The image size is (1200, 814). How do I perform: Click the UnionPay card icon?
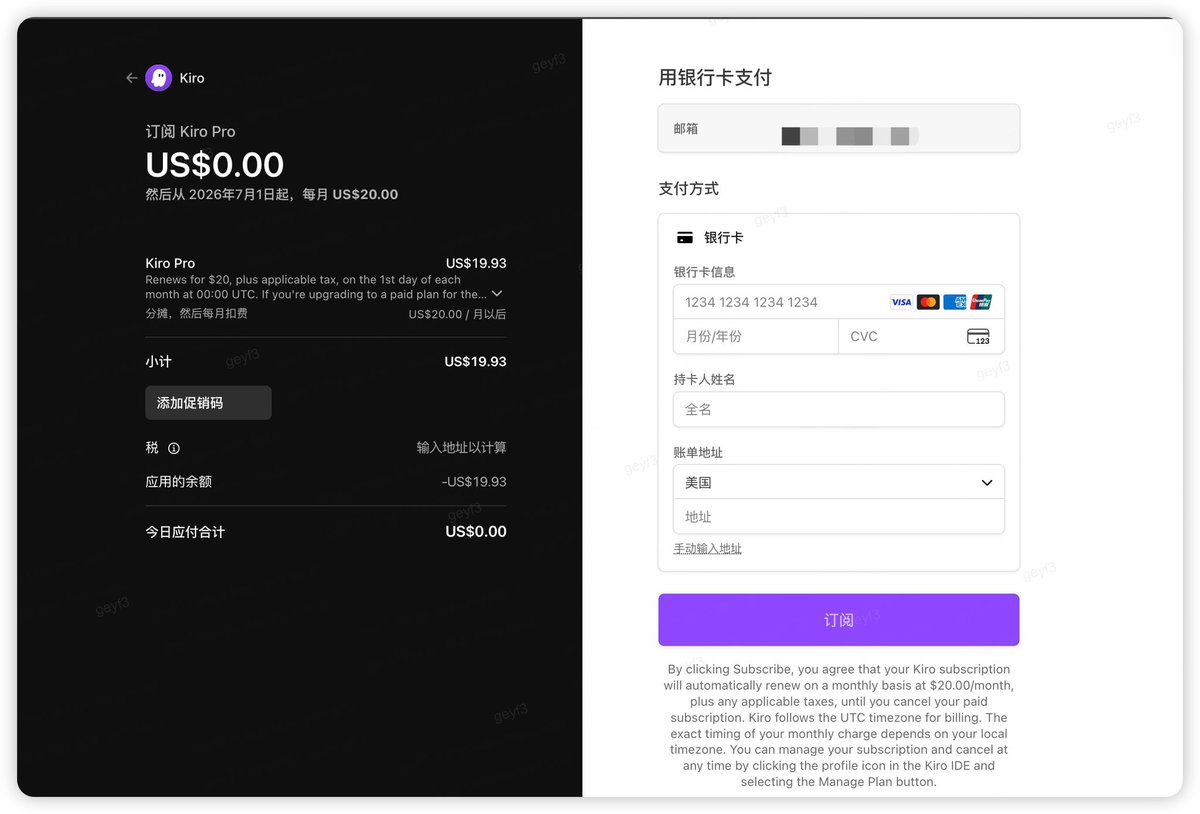[981, 302]
